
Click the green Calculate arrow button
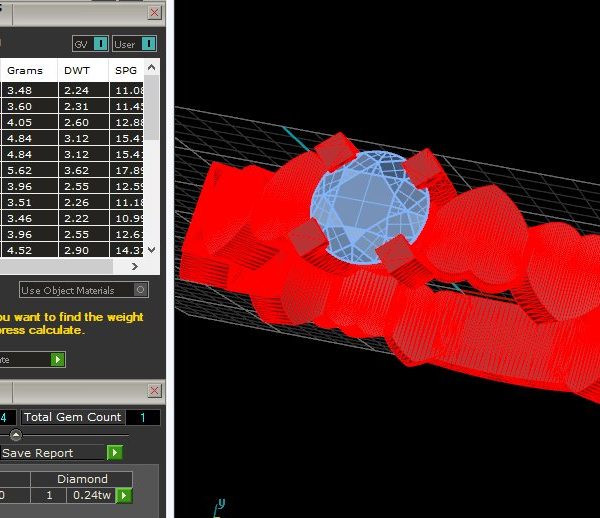click(57, 360)
